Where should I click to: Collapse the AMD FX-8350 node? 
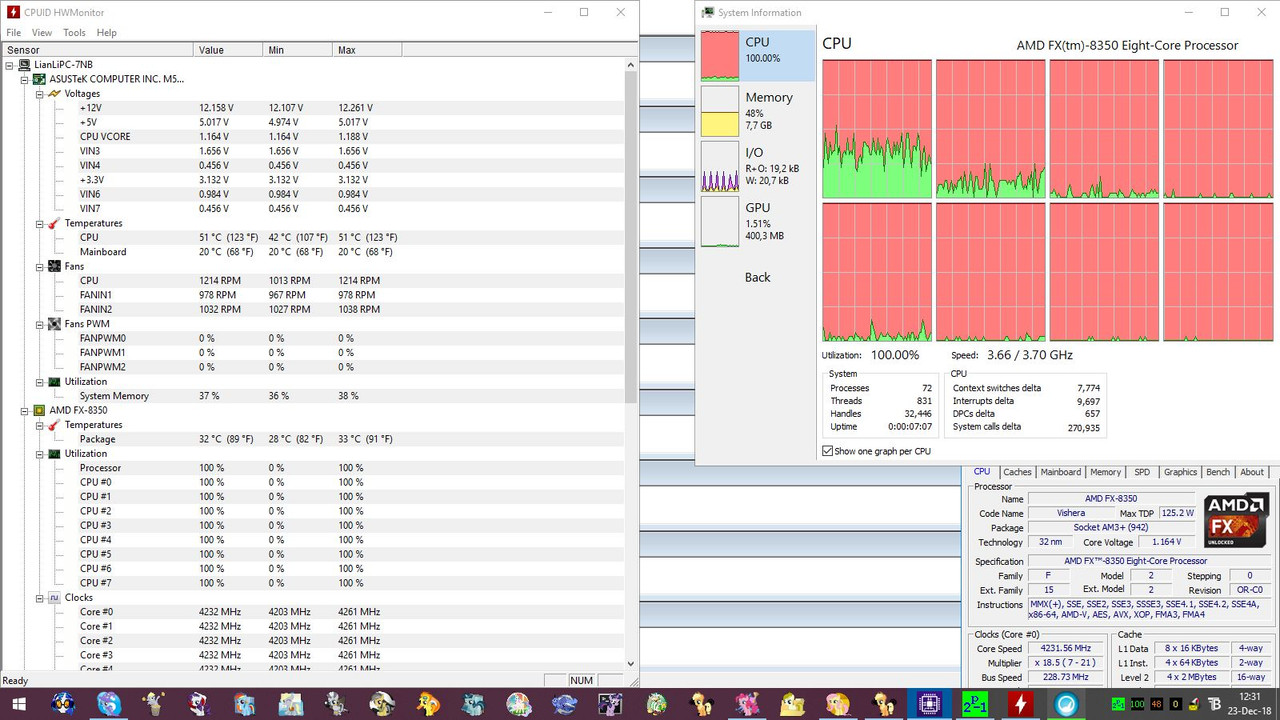25,410
